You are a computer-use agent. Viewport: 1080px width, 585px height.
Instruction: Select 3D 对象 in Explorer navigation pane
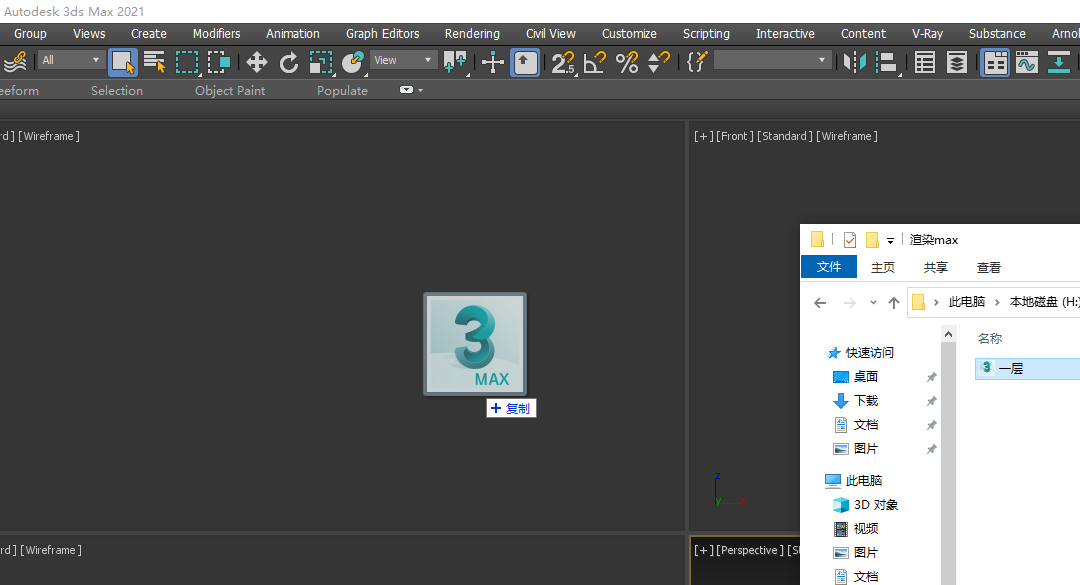(875, 505)
